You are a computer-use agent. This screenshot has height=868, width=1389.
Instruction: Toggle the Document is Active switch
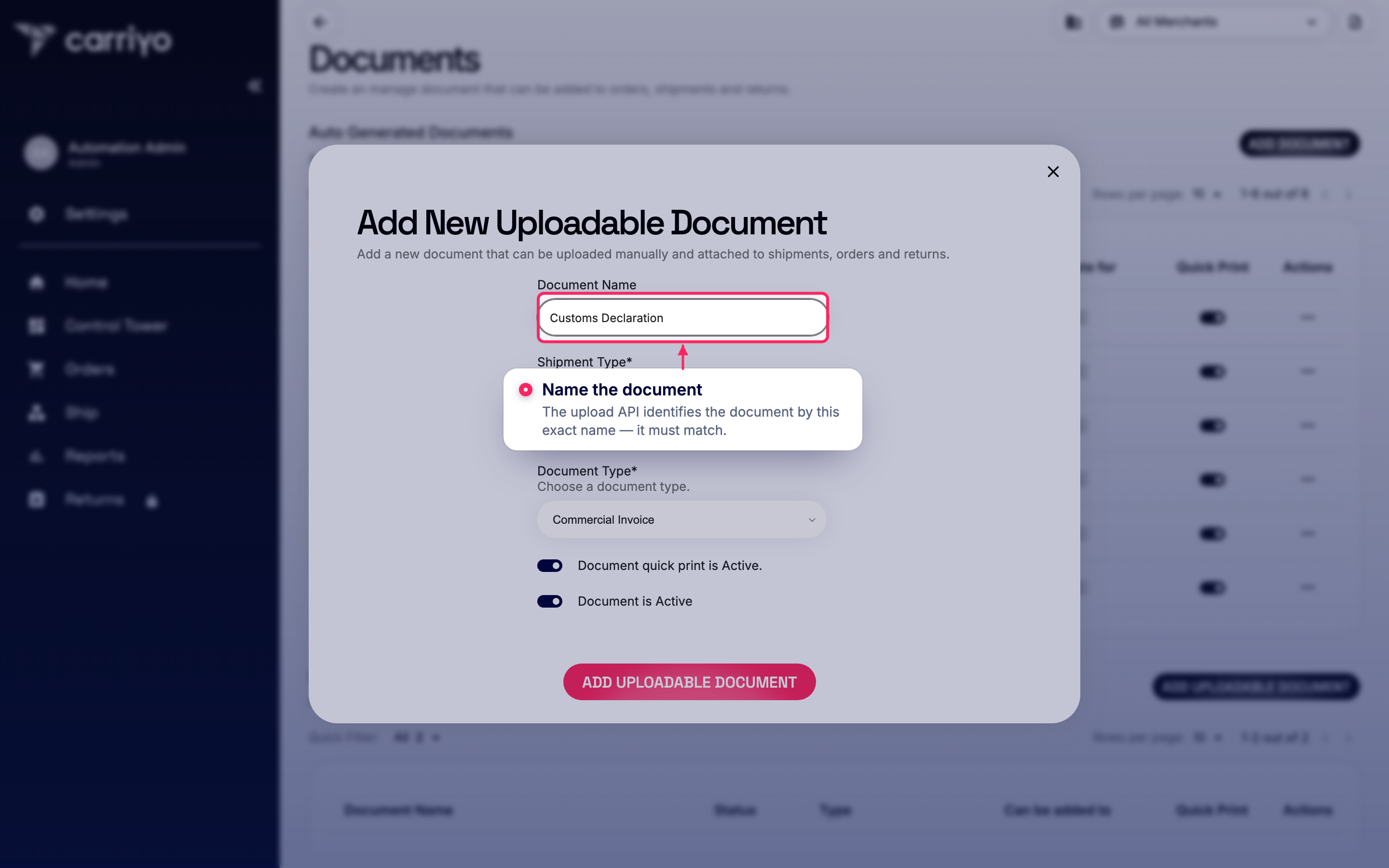[x=549, y=601]
